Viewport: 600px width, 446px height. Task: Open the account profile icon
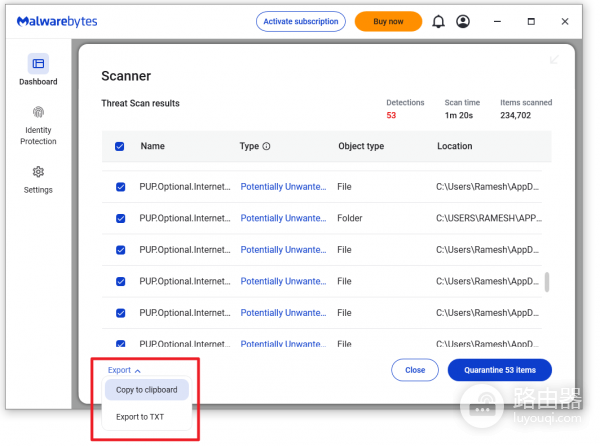(463, 21)
